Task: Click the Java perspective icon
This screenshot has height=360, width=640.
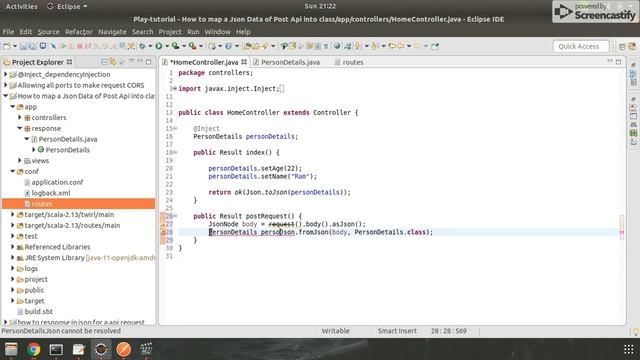Action: click(632, 47)
